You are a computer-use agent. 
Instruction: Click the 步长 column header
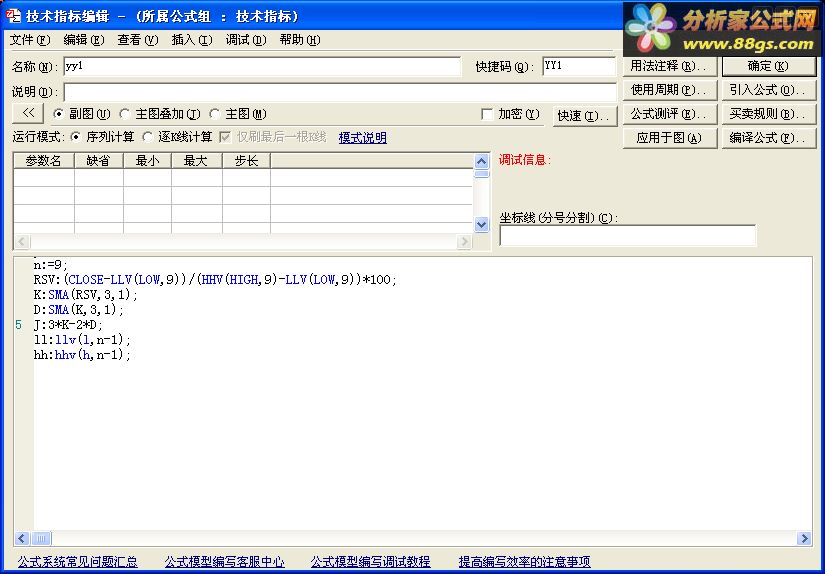coord(246,160)
